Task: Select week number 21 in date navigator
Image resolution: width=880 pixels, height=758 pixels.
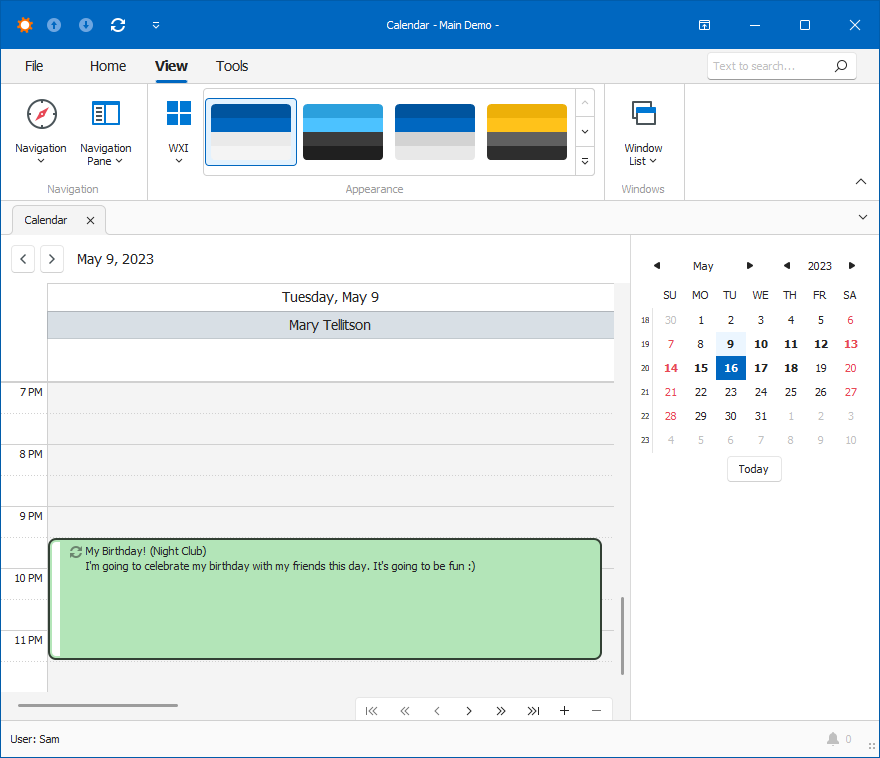Action: (645, 392)
